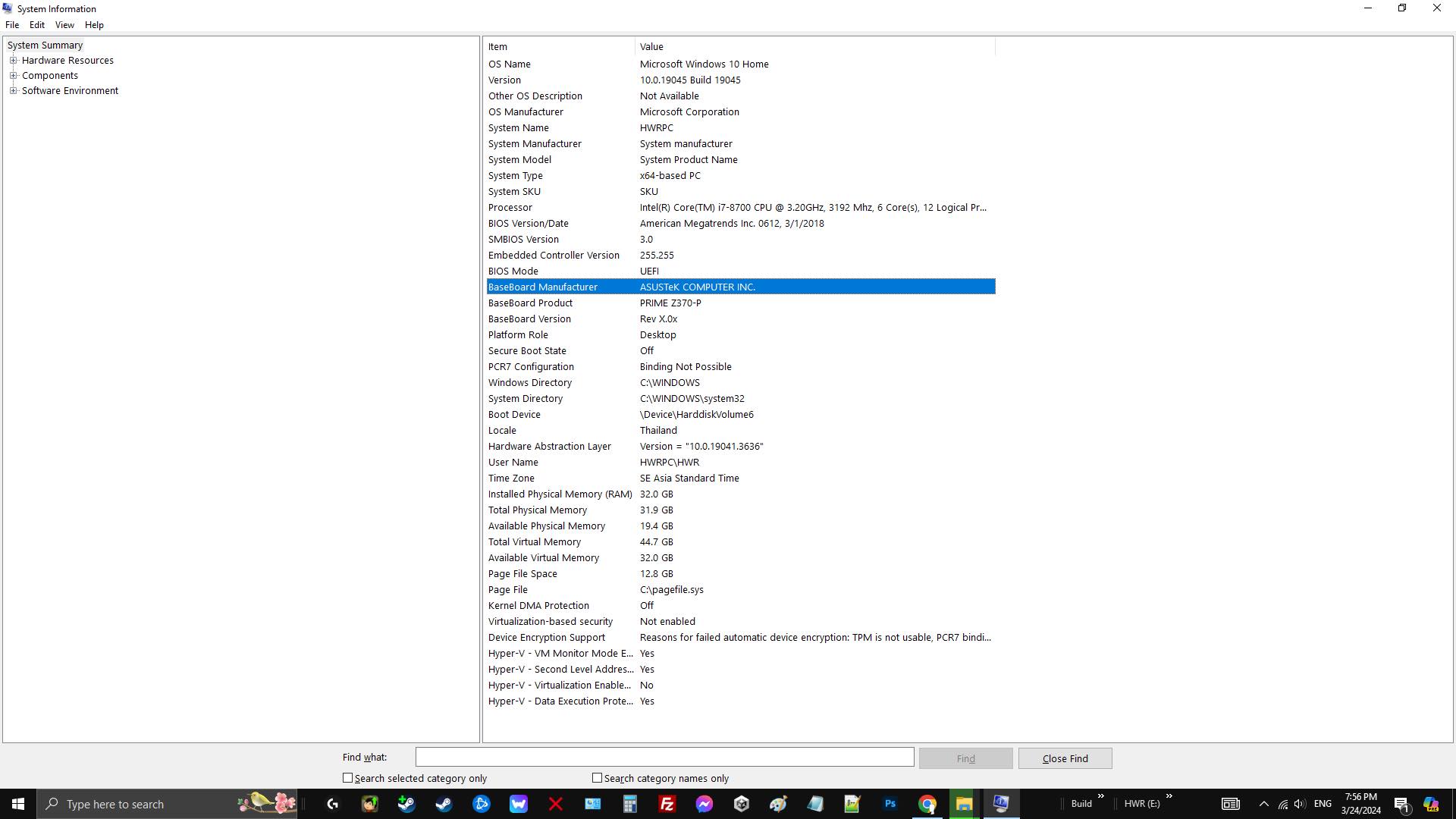The width and height of the screenshot is (1456, 819).
Task: Open the notification center
Action: pyautogui.click(x=1402, y=804)
